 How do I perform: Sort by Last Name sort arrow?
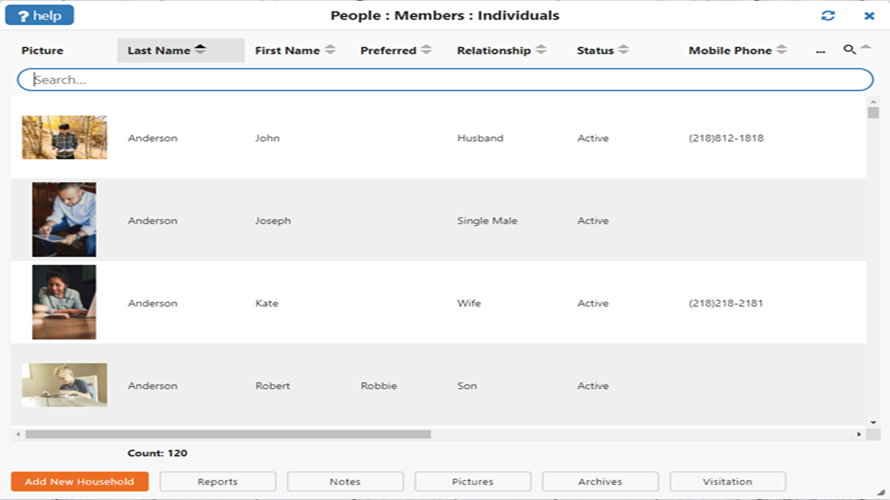[x=200, y=50]
